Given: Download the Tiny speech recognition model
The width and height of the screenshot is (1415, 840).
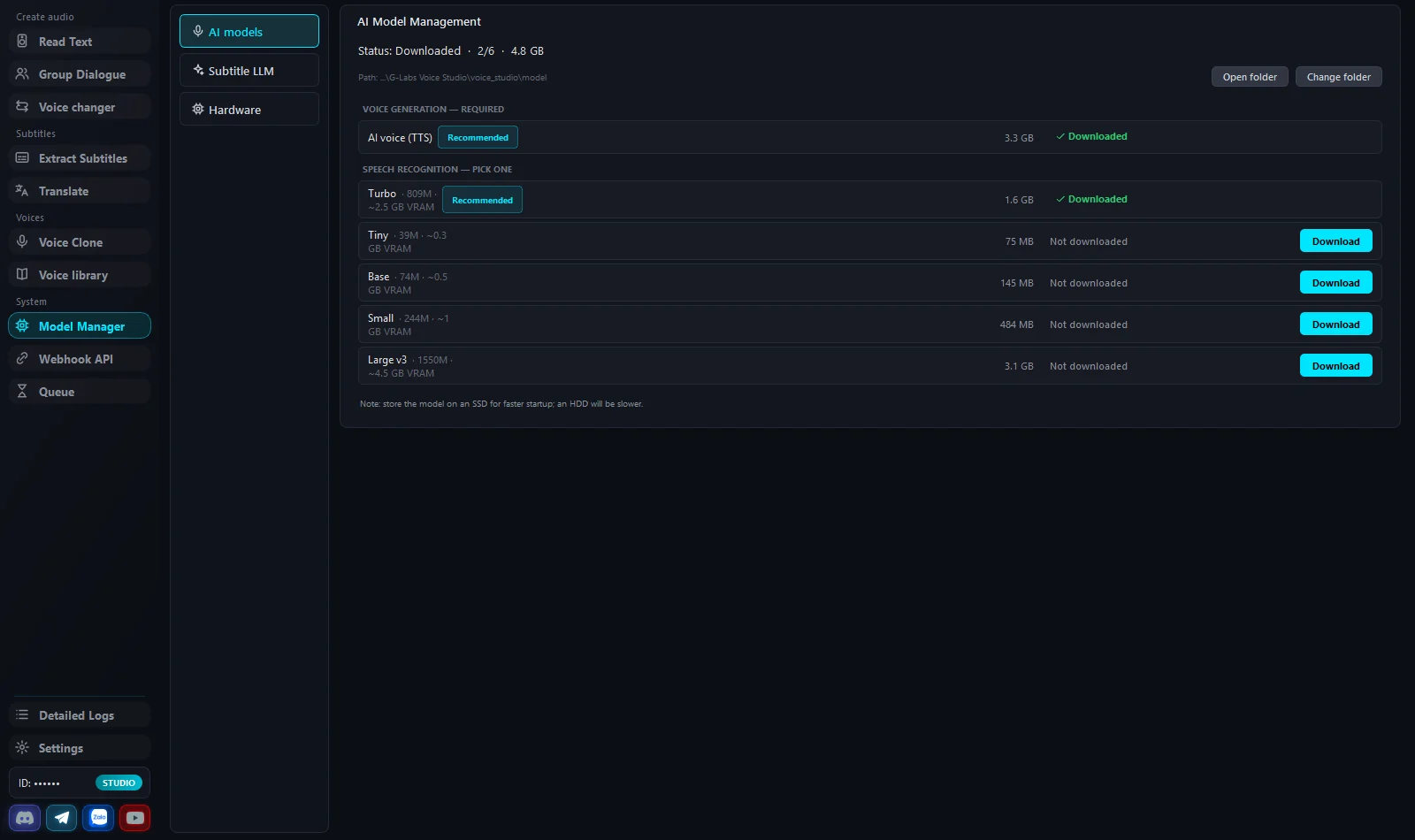Looking at the screenshot, I should [1336, 241].
